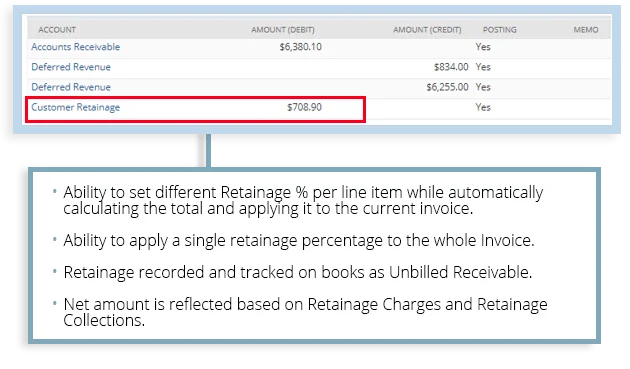Open the Deferred Revenue link on the $6,255.00 row
The height and width of the screenshot is (369, 630).
[x=71, y=87]
